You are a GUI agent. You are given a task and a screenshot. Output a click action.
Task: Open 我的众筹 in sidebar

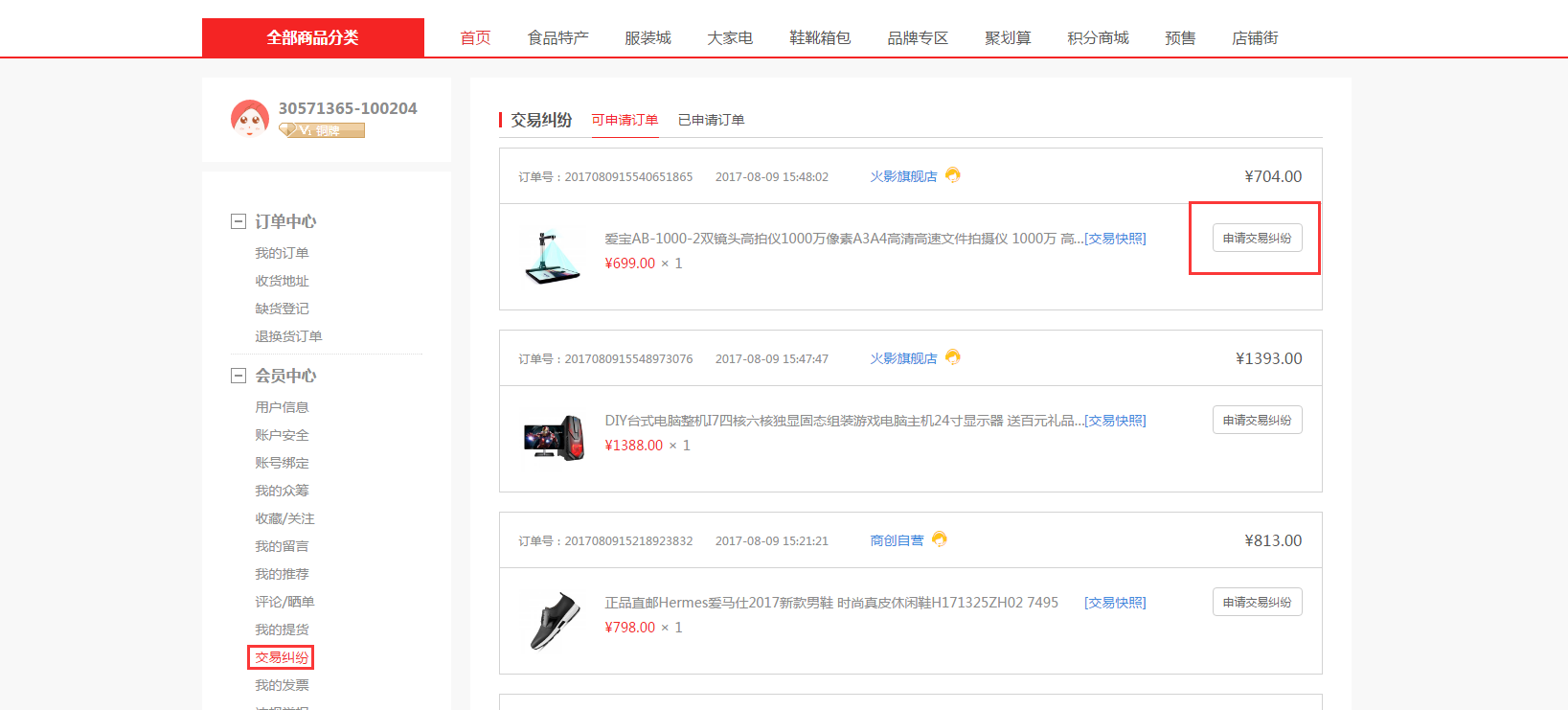coord(282,491)
